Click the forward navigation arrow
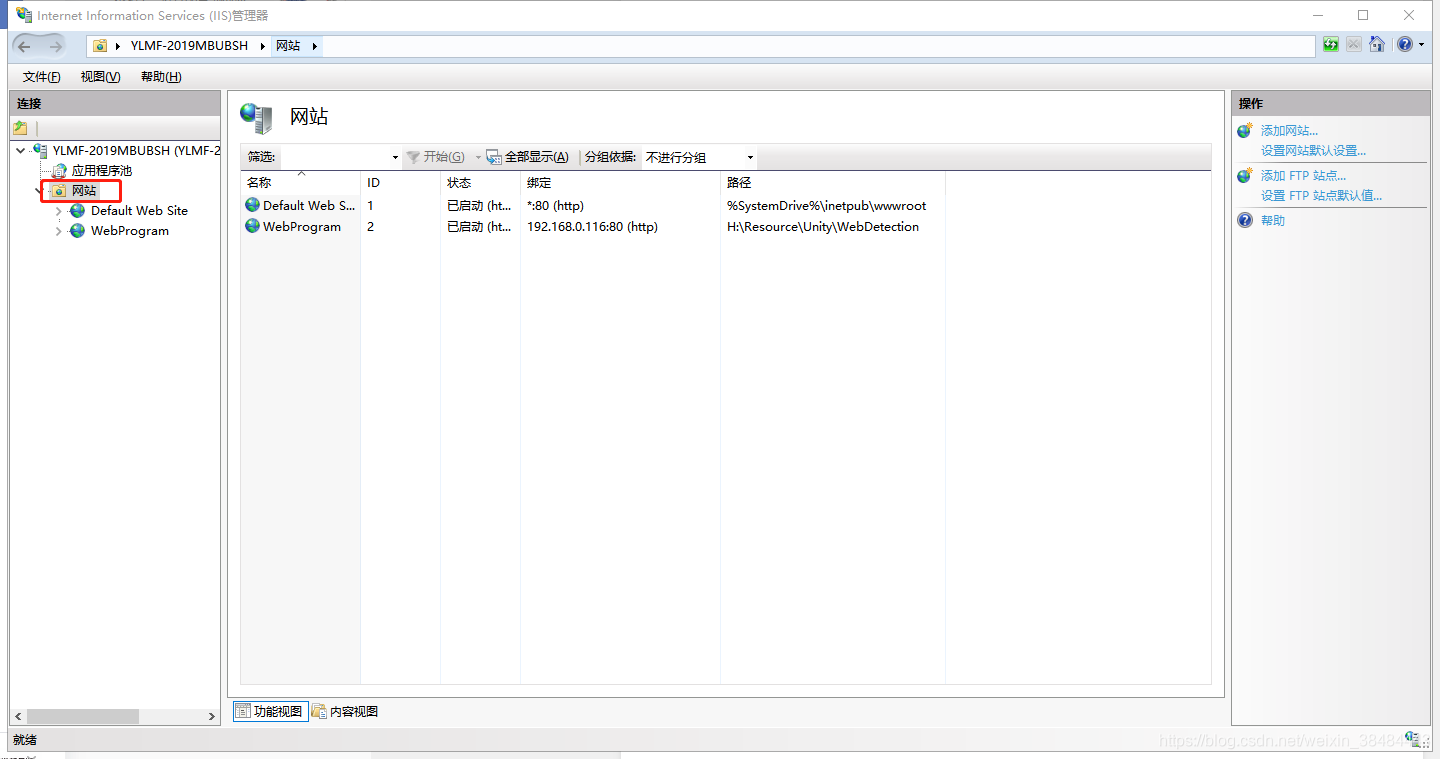Viewport: 1440px width, 759px height. pos(54,46)
